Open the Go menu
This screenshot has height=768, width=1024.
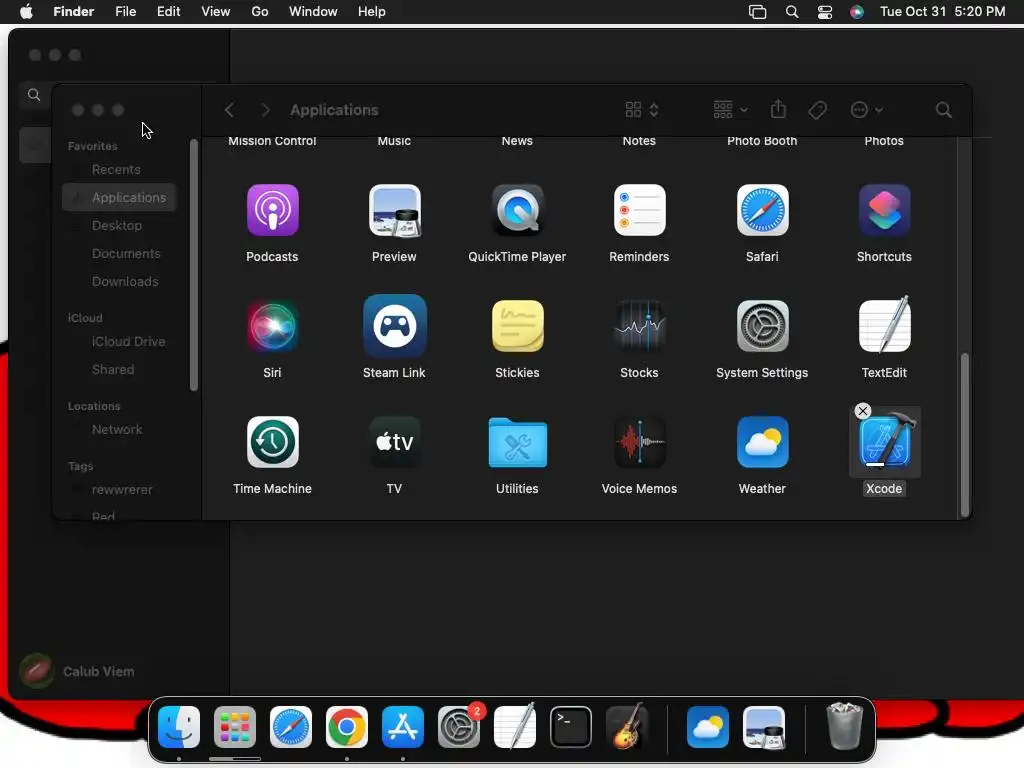(260, 12)
